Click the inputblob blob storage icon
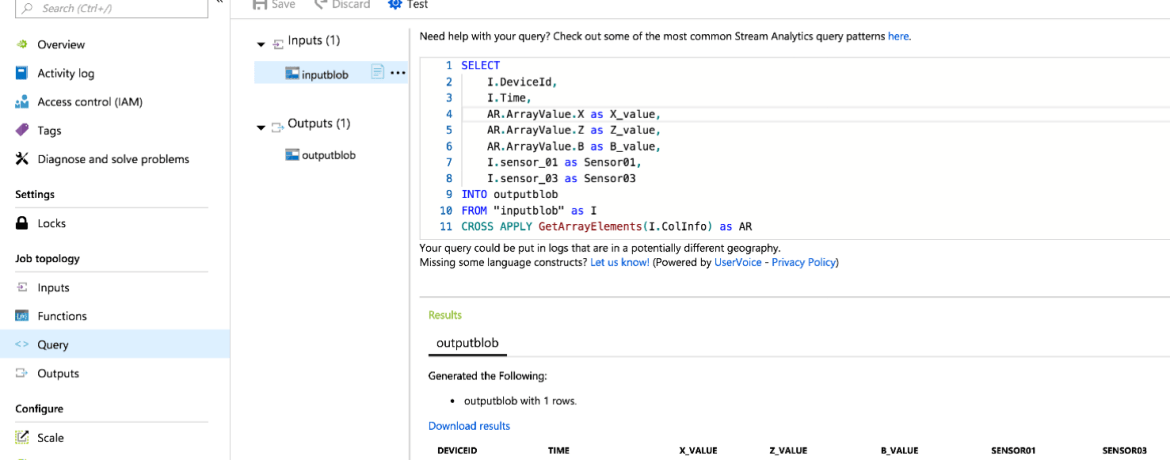This screenshot has height=460, width=1170. 292,73
